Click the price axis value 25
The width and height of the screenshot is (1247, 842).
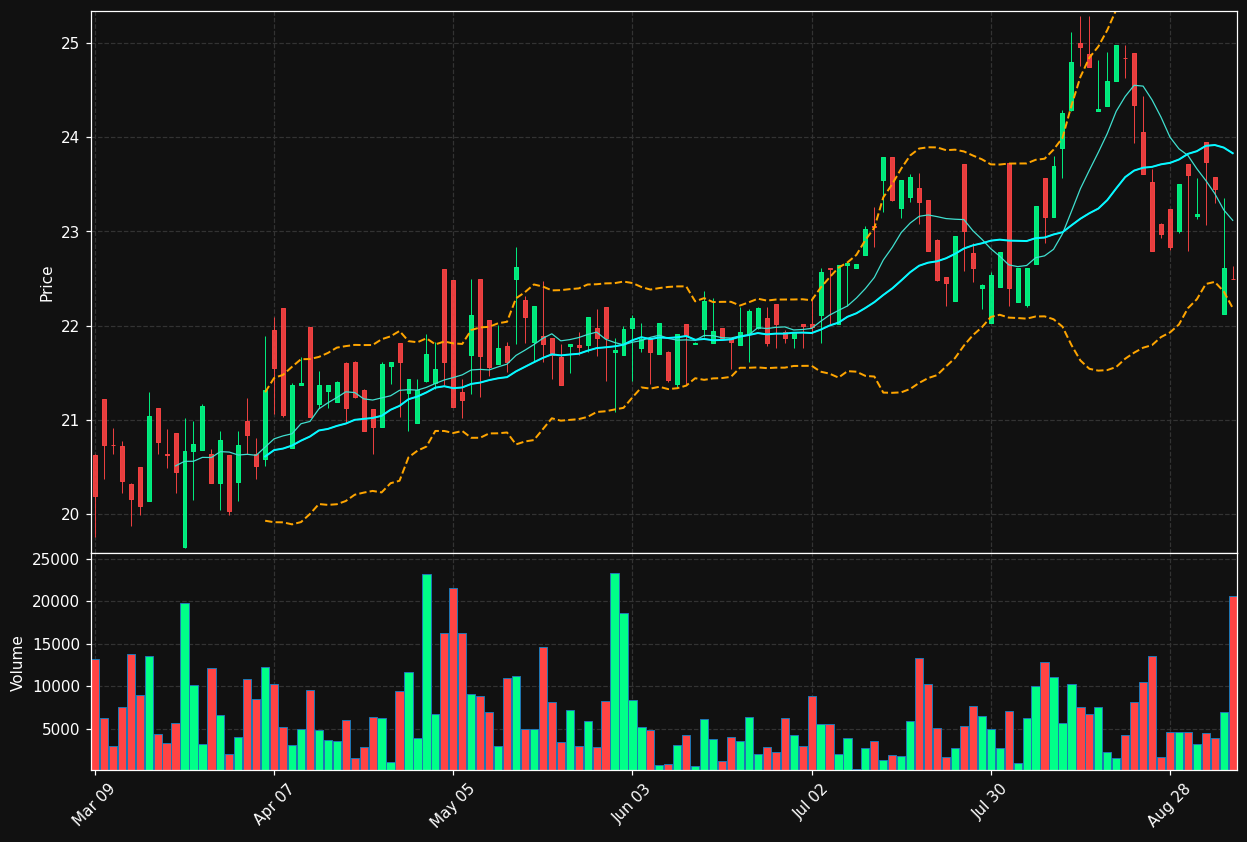click(x=69, y=43)
